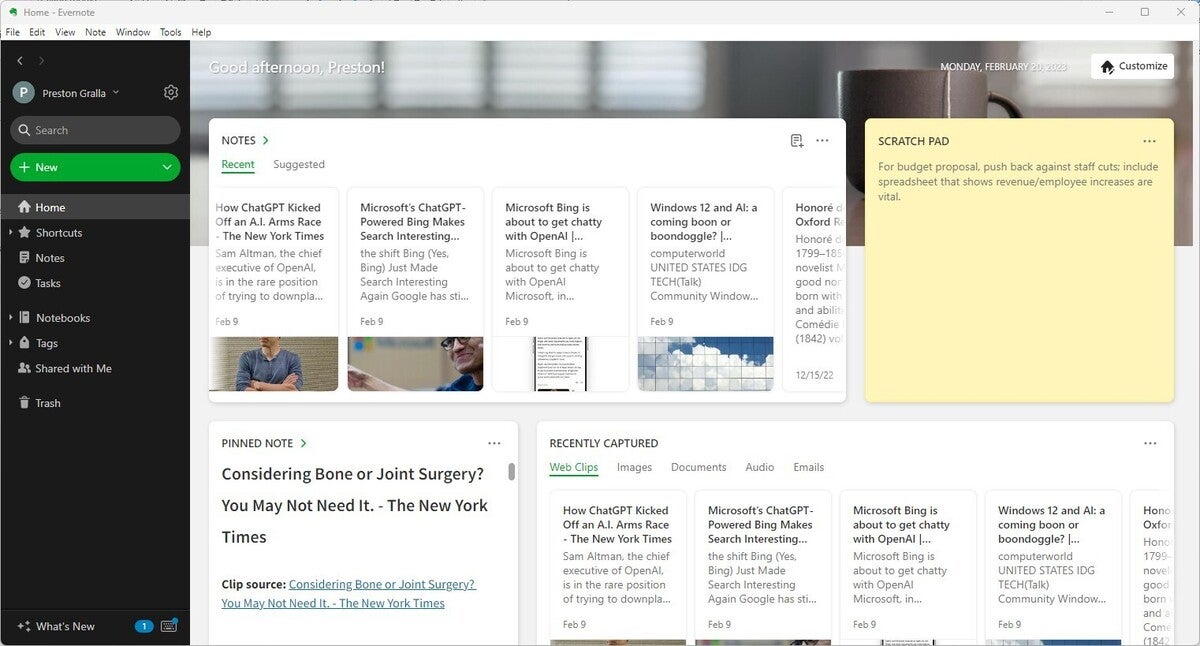Go back using the left arrow
This screenshot has width=1200, height=646.
pos(20,61)
